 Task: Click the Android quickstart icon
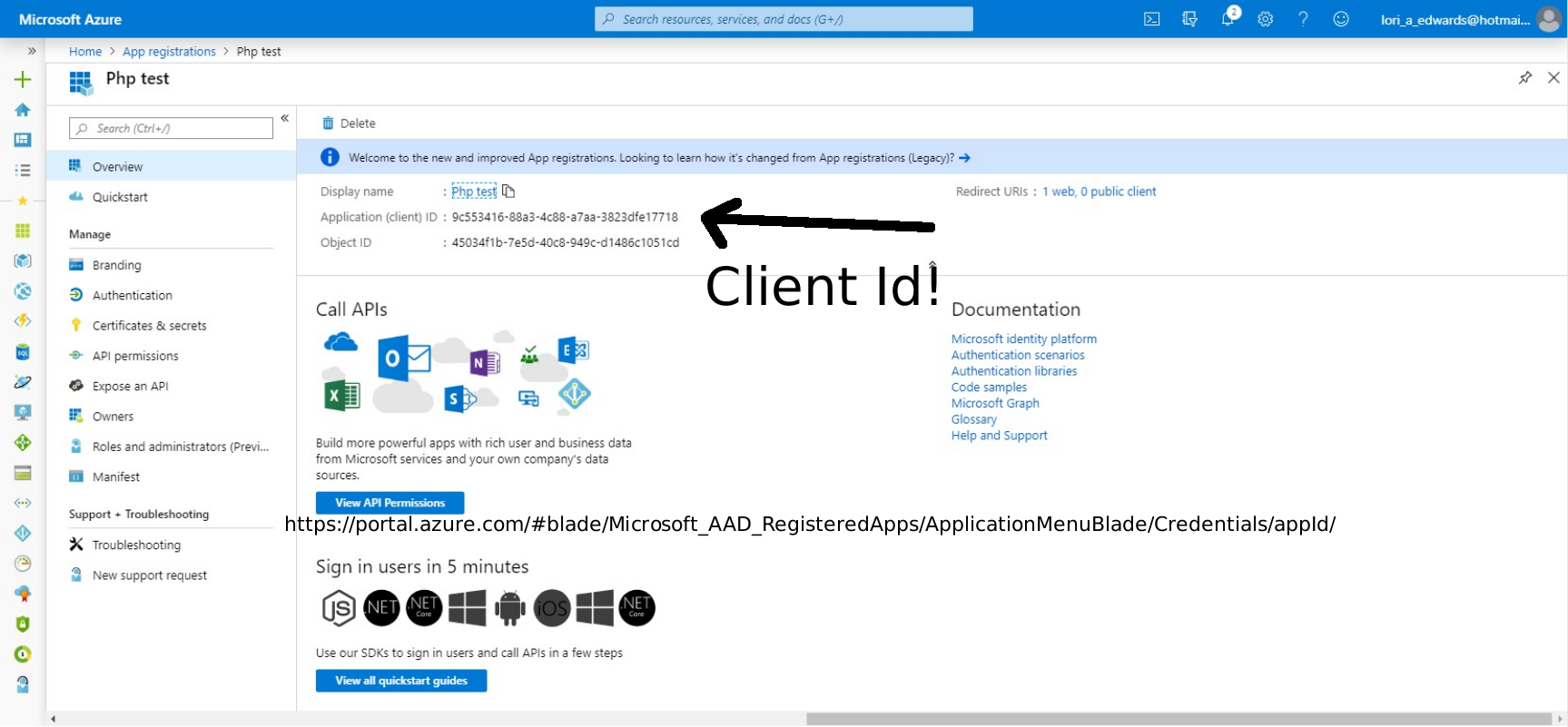[509, 607]
